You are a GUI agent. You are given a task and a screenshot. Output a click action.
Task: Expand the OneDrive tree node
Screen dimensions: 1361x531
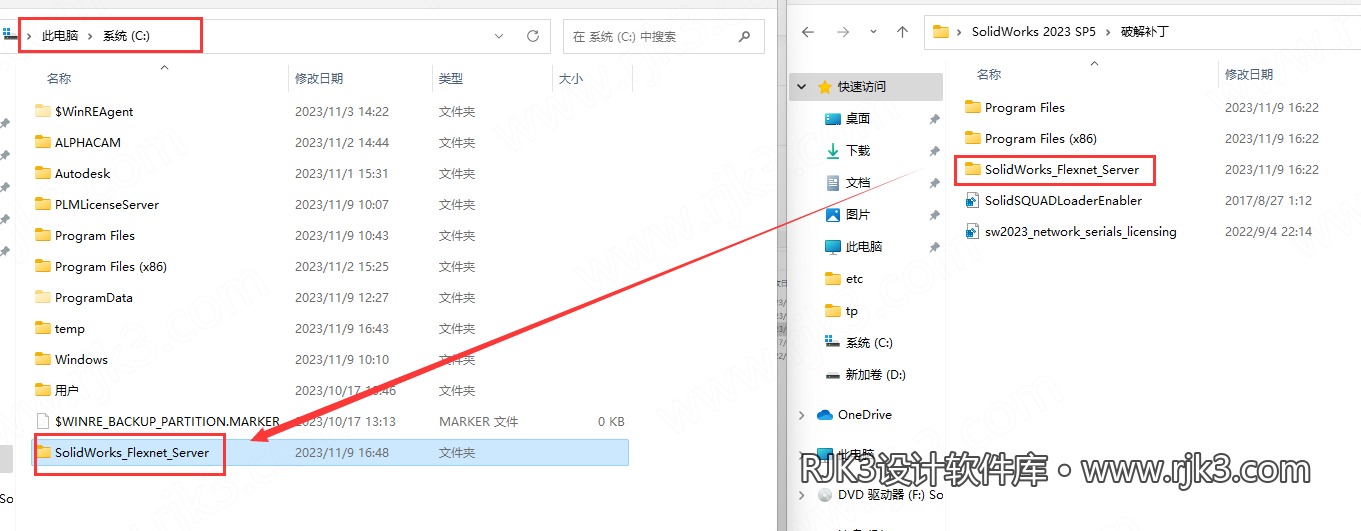[802, 414]
